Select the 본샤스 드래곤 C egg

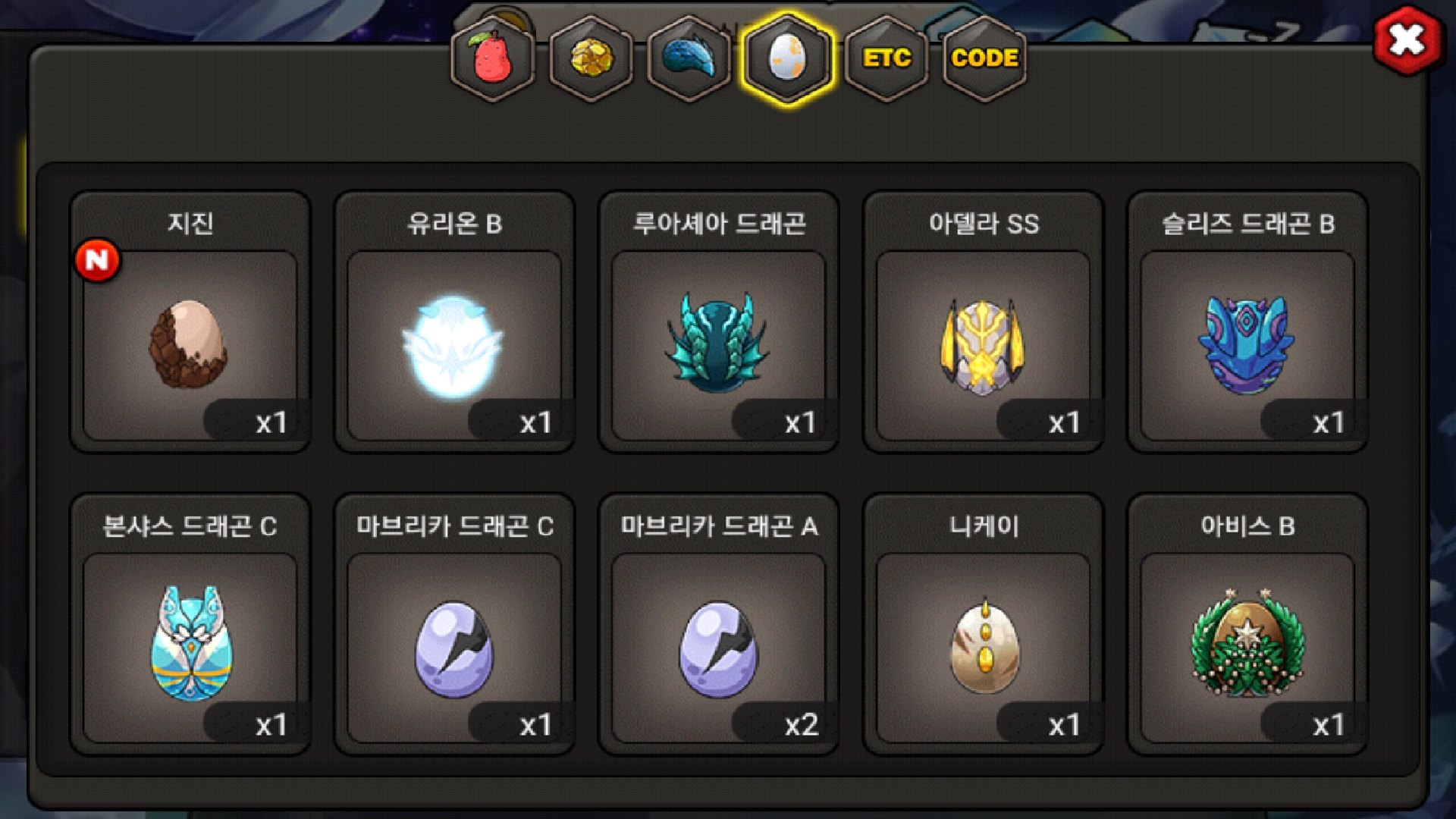tap(190, 625)
